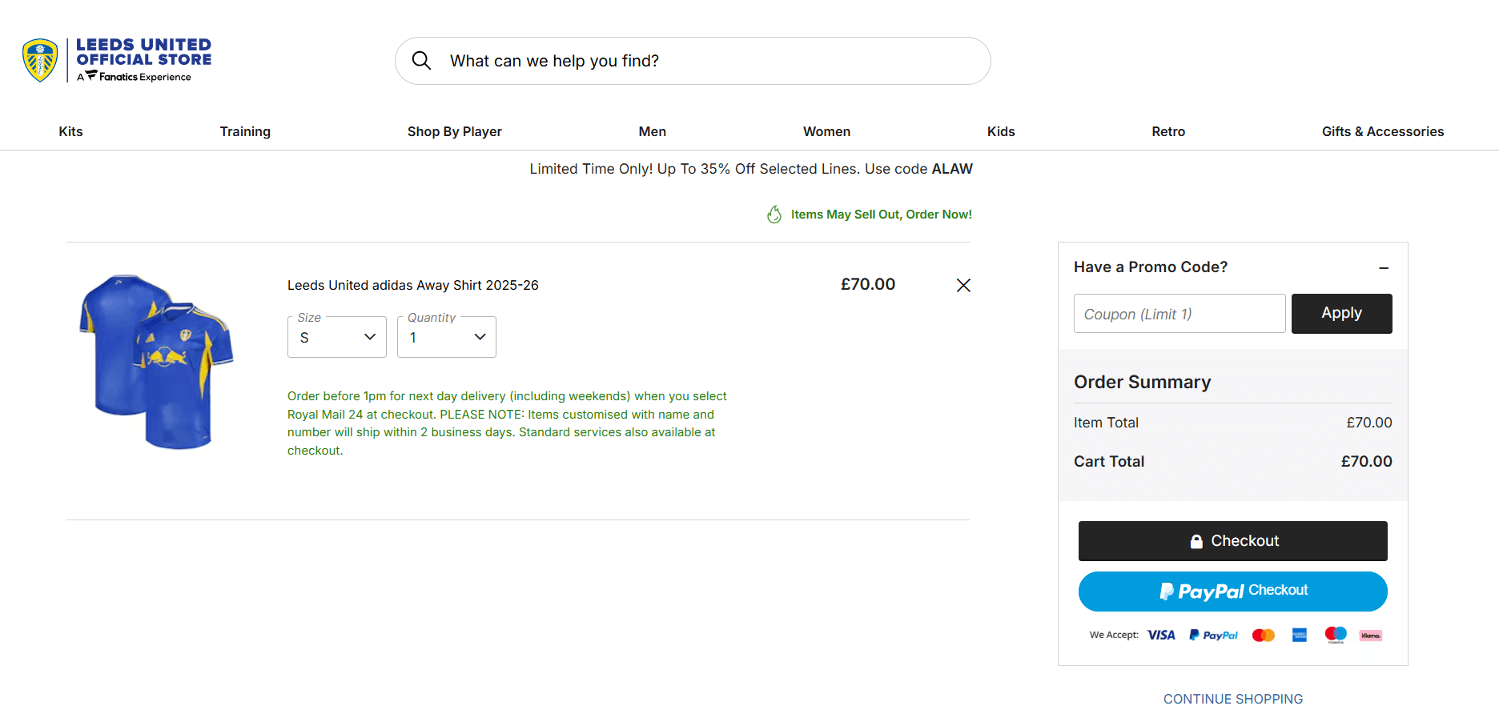Click the Maestro payment icon
This screenshot has height=726, width=1500.
point(1335,634)
